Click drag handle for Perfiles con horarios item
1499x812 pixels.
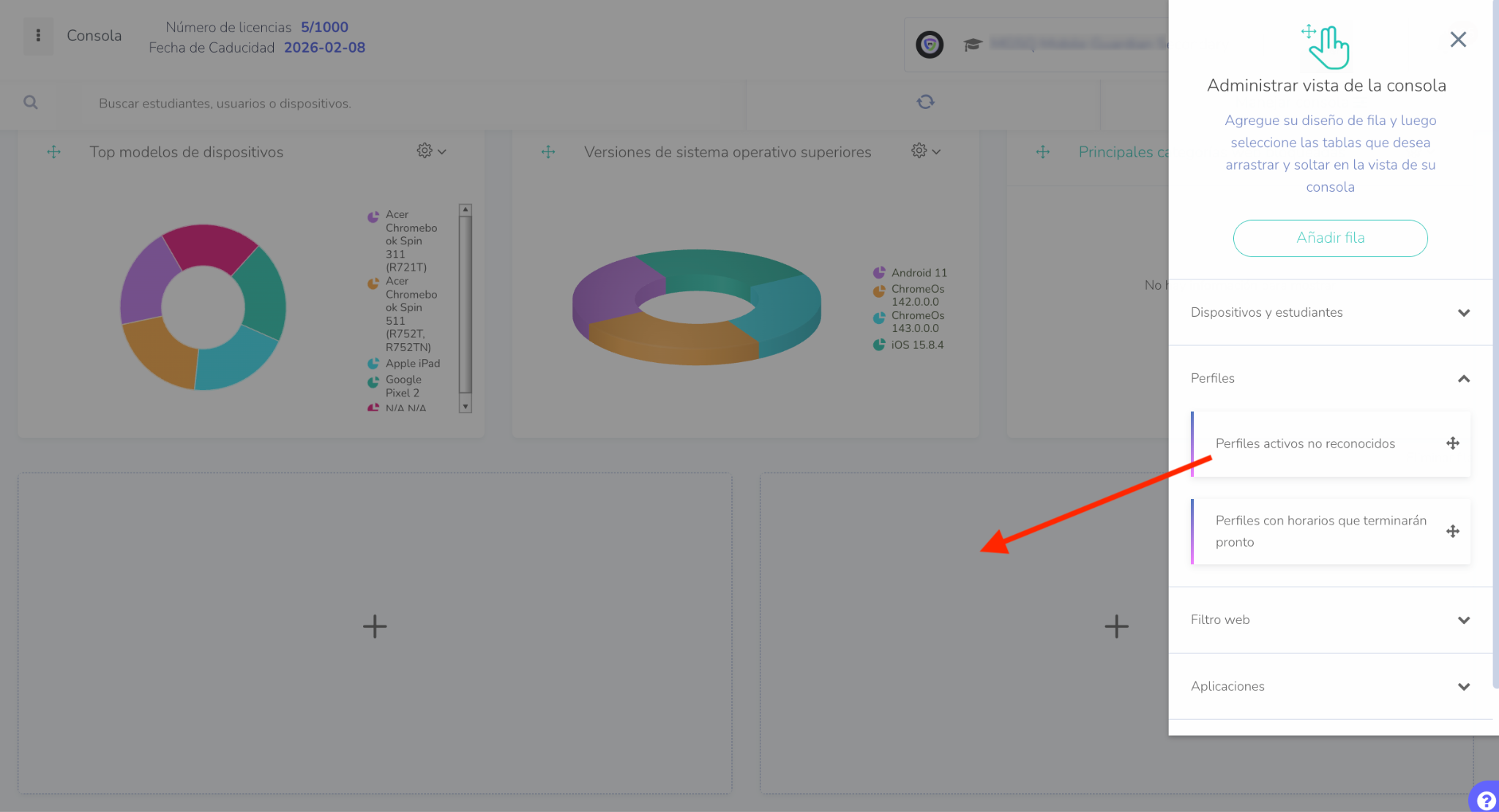coord(1453,532)
